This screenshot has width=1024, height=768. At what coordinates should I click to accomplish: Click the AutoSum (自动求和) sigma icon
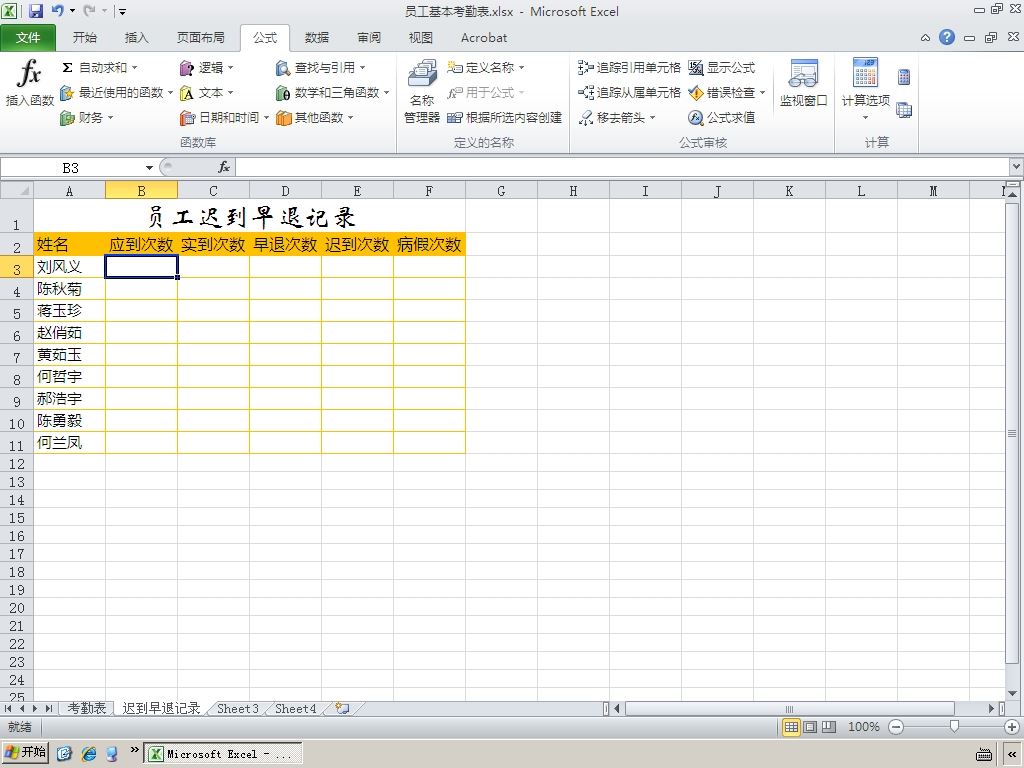pos(67,67)
